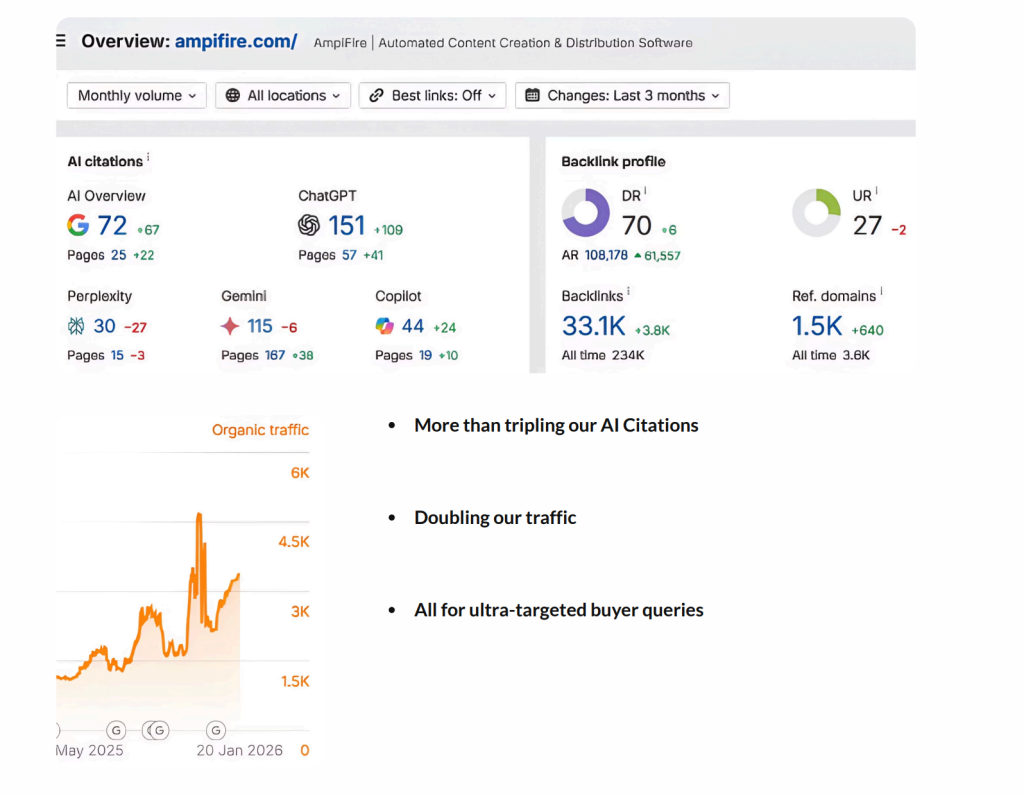Click the purple DR donut chart
The image size is (1024, 794).
tap(586, 213)
